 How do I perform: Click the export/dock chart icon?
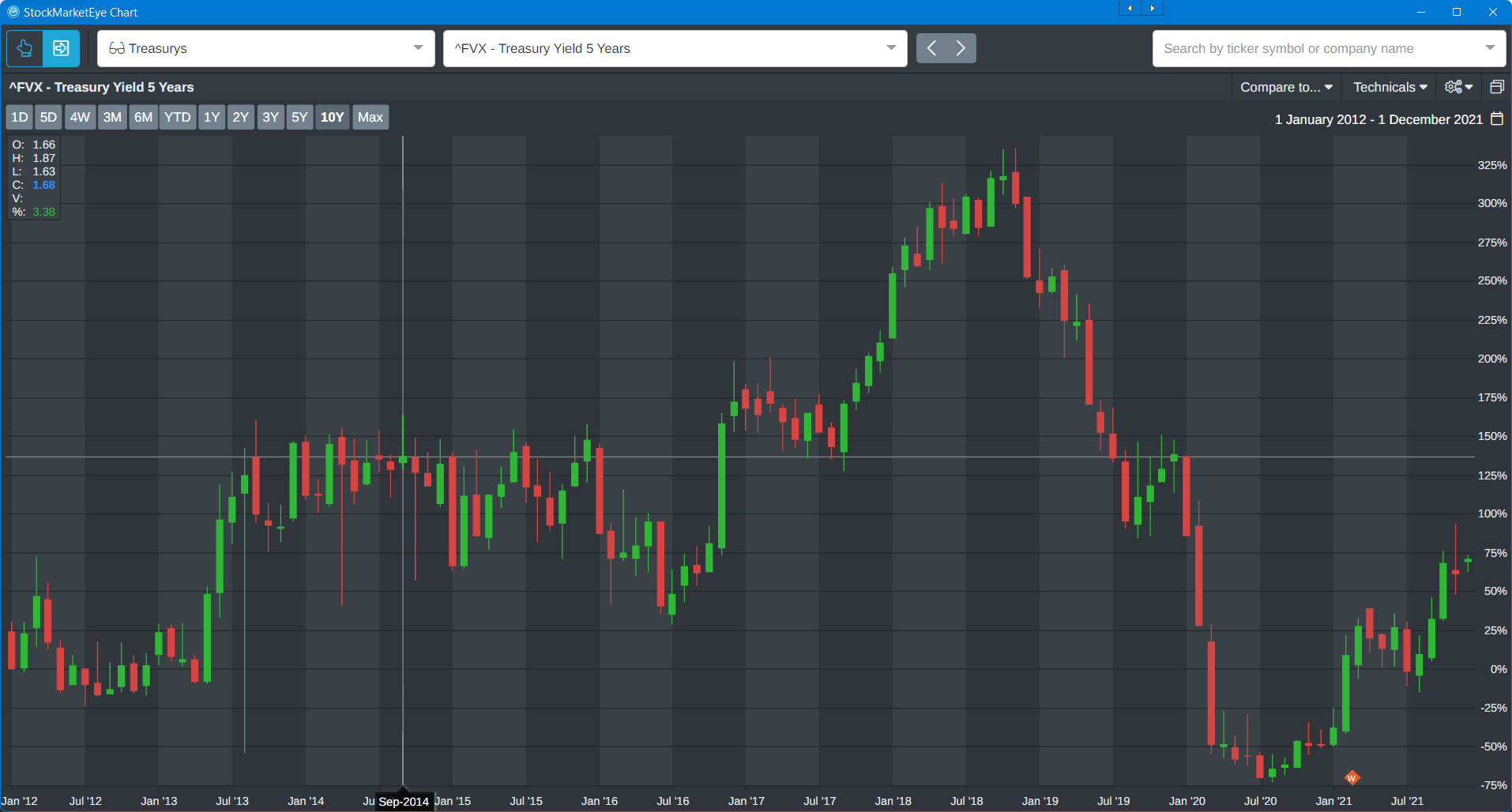pos(61,48)
